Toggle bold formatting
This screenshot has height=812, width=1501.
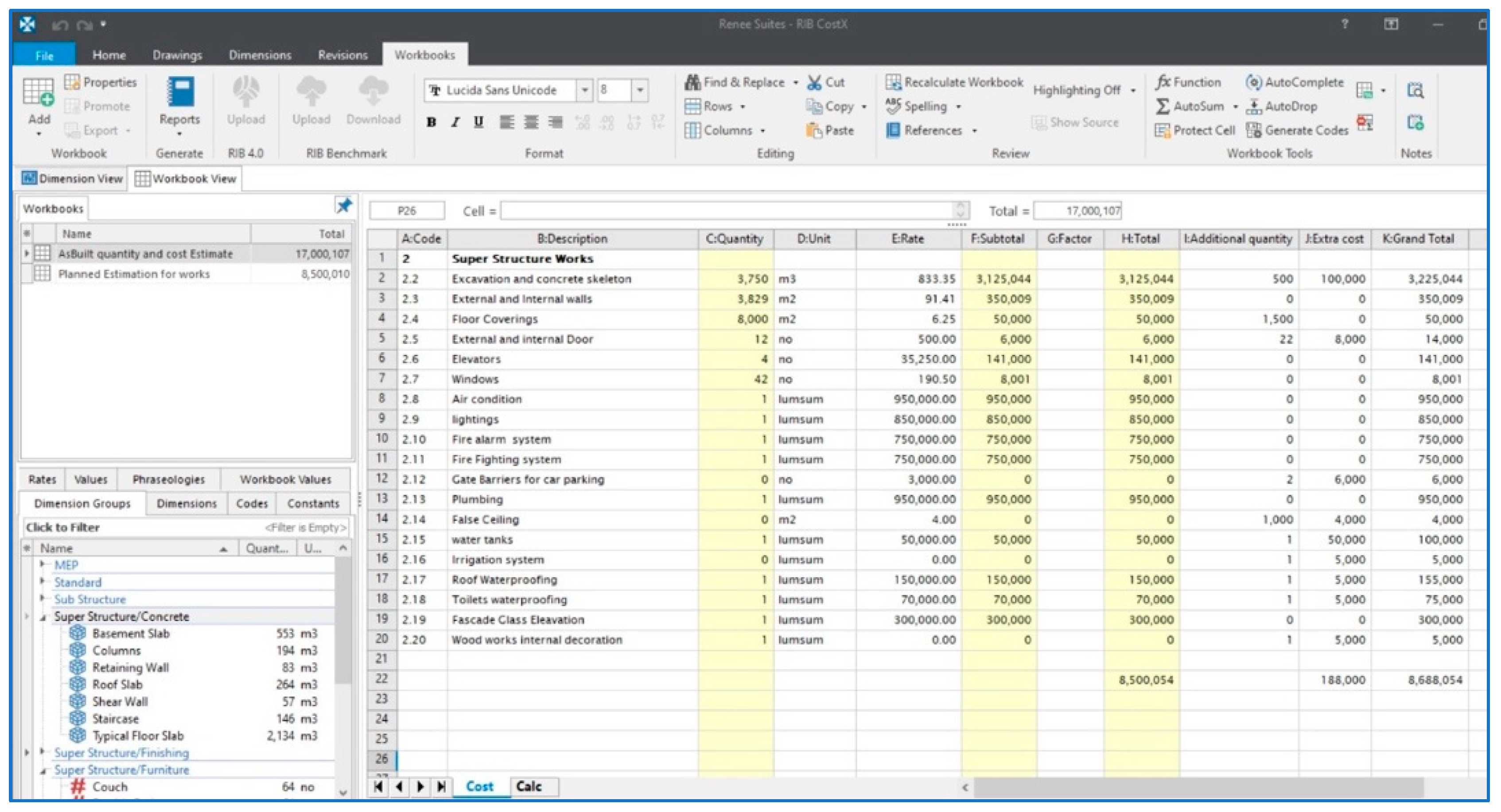pos(431,122)
